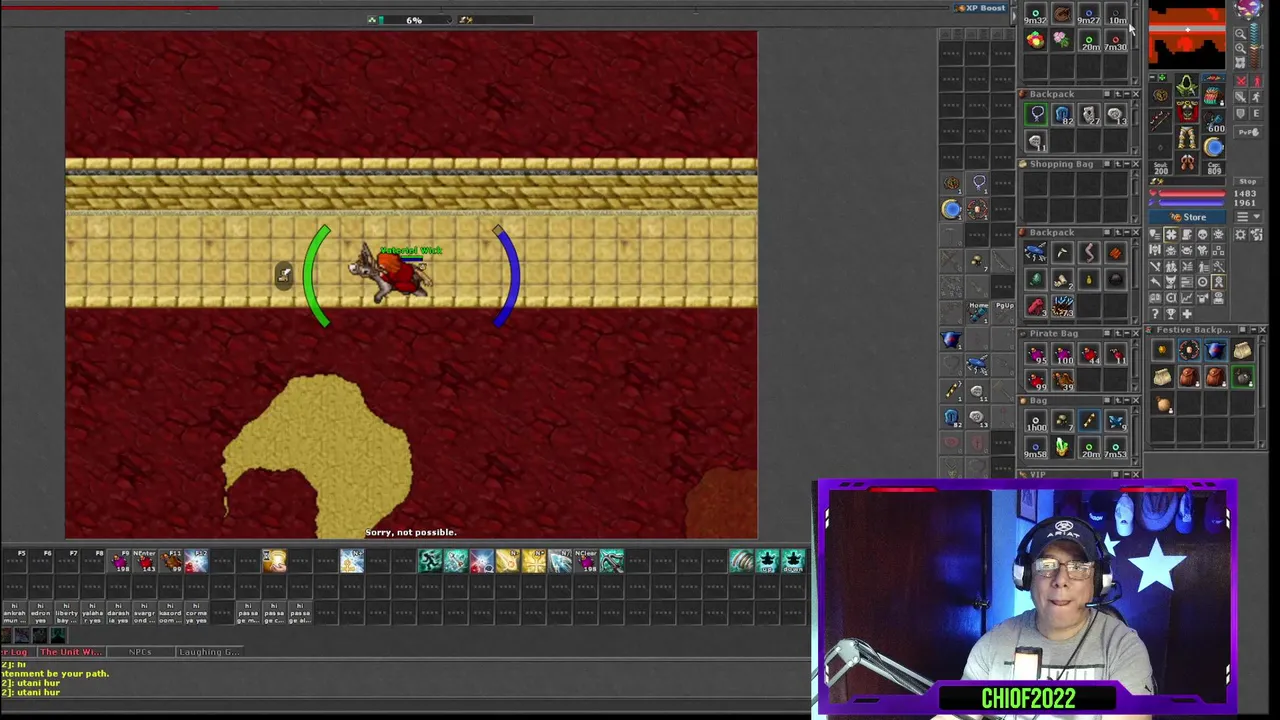Viewport: 1280px width, 720px height.
Task: Select the red armor equipment slot
Action: (1186, 110)
